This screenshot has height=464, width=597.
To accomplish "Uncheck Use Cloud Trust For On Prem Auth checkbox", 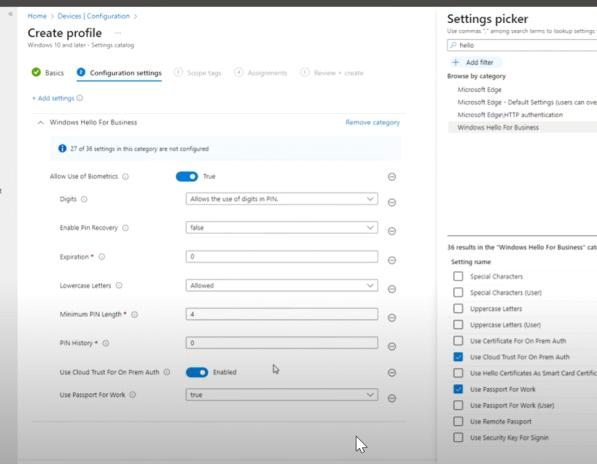I will (x=458, y=357).
